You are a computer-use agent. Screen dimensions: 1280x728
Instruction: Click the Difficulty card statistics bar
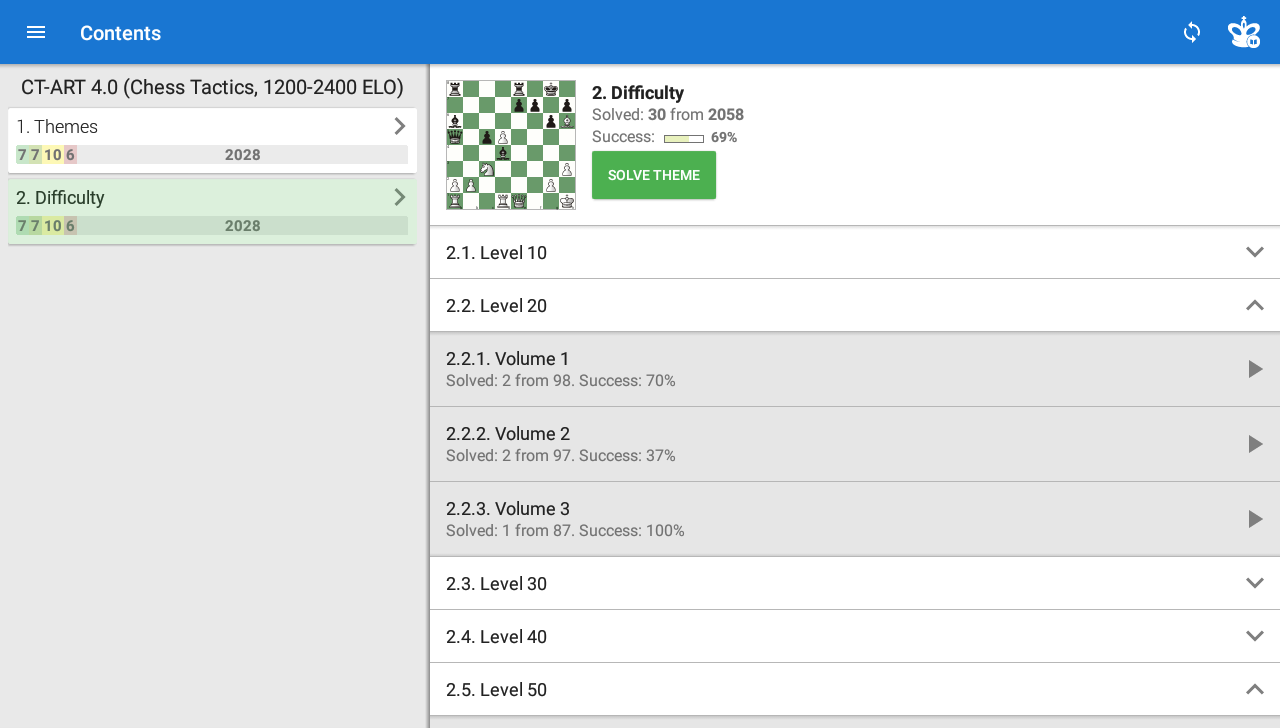pyautogui.click(x=212, y=226)
